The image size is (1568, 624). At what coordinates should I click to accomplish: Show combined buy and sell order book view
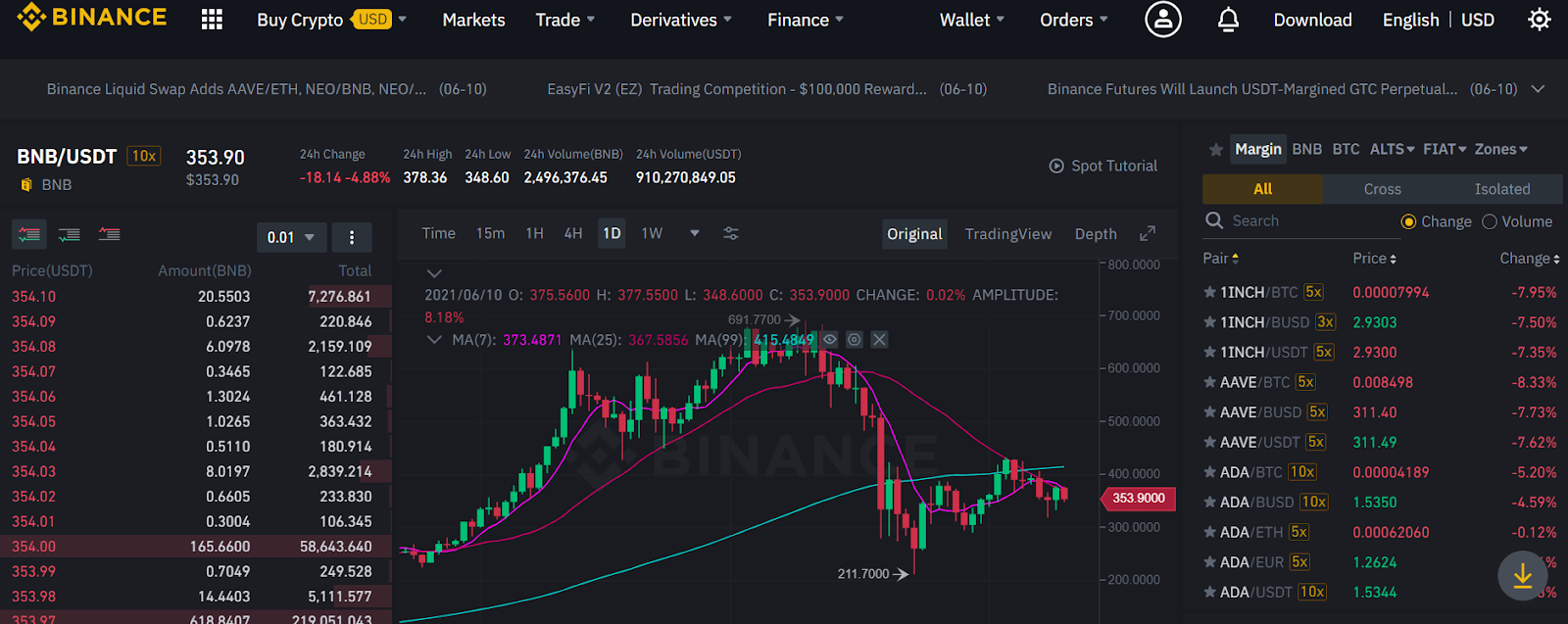click(29, 234)
